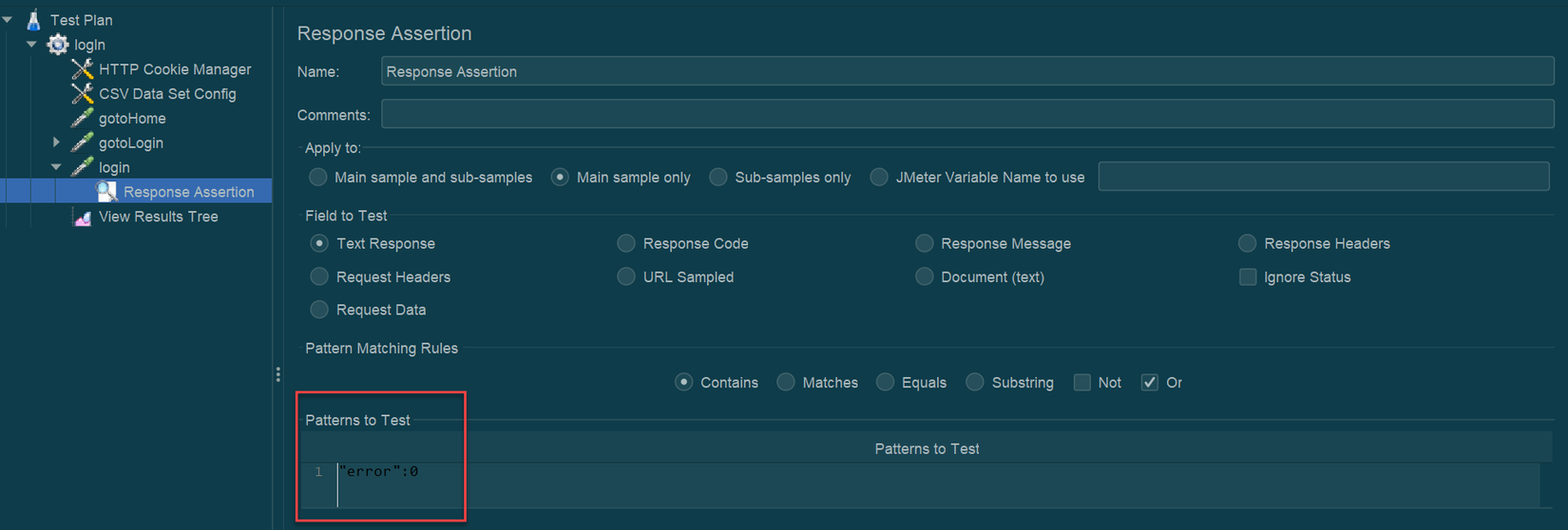The height and width of the screenshot is (530, 1568).
Task: Click the gotoHome sampler pipette icon
Action: point(83,118)
